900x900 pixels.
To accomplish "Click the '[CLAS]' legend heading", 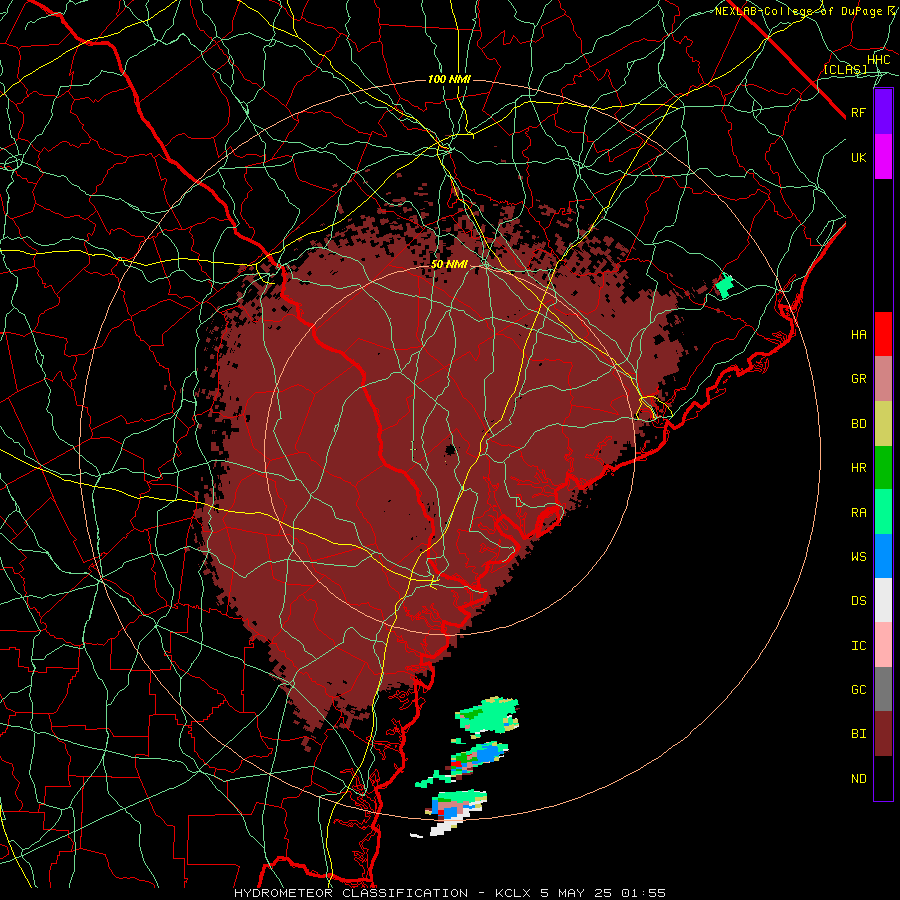I will 845,69.
